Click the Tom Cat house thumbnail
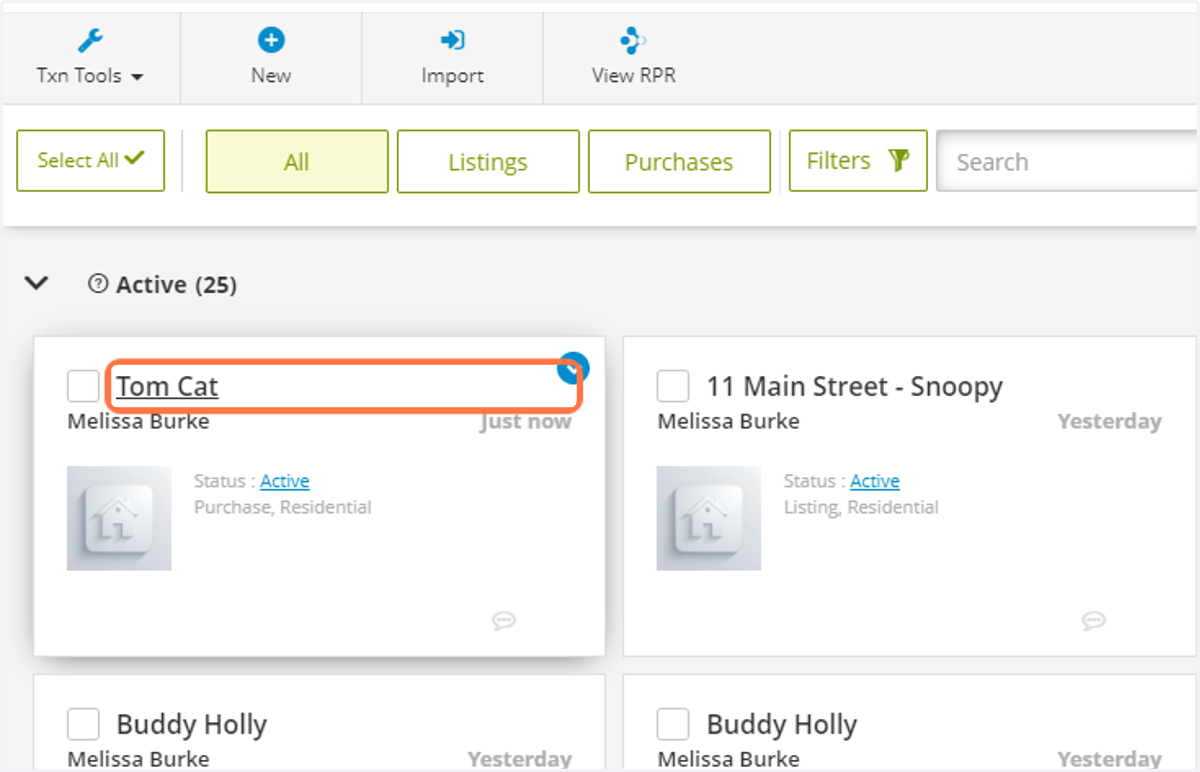 pos(119,518)
